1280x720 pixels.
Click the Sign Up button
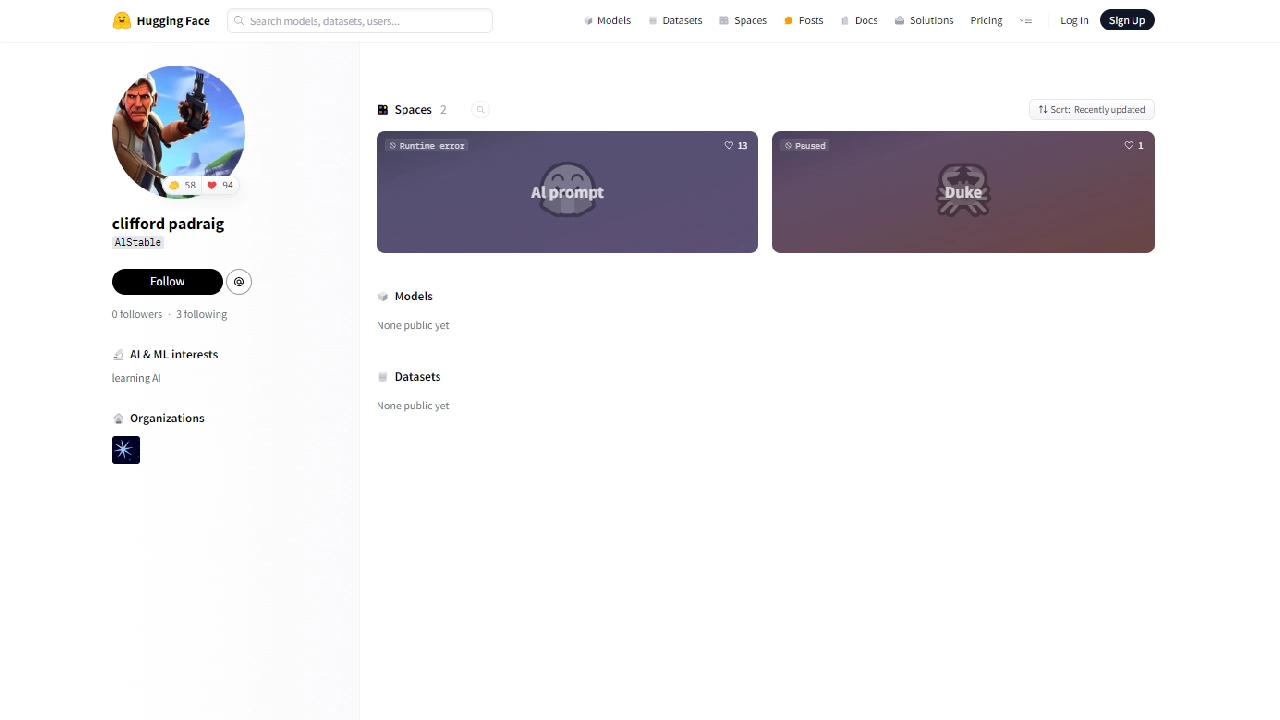coord(1126,21)
